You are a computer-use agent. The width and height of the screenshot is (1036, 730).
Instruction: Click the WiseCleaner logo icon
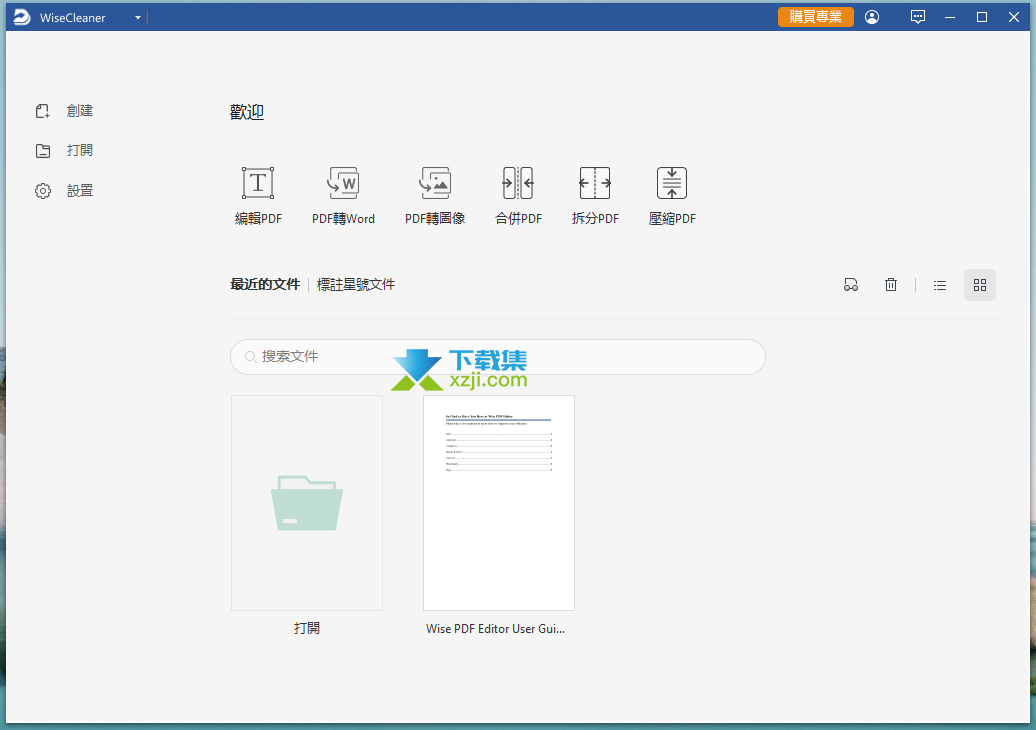click(22, 17)
